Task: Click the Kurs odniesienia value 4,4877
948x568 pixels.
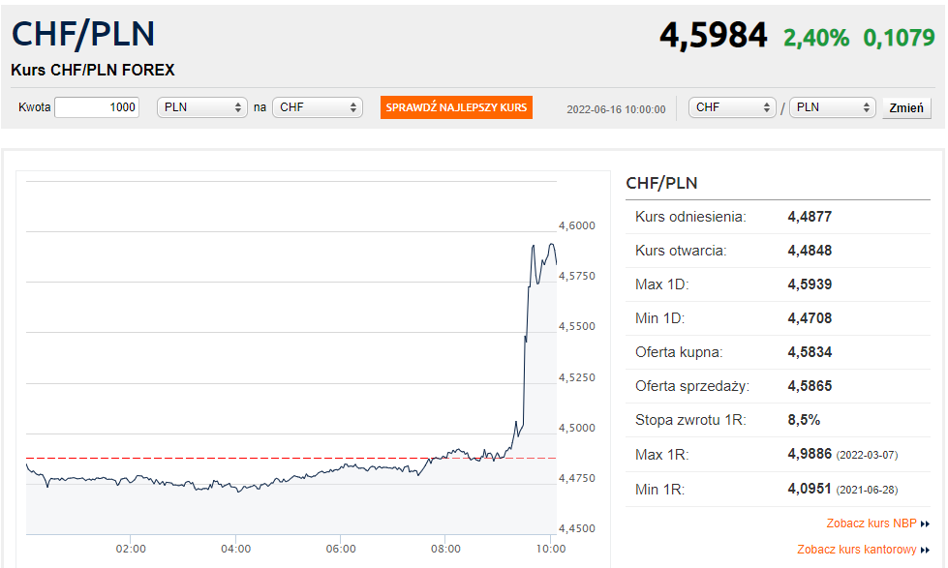Action: [809, 217]
